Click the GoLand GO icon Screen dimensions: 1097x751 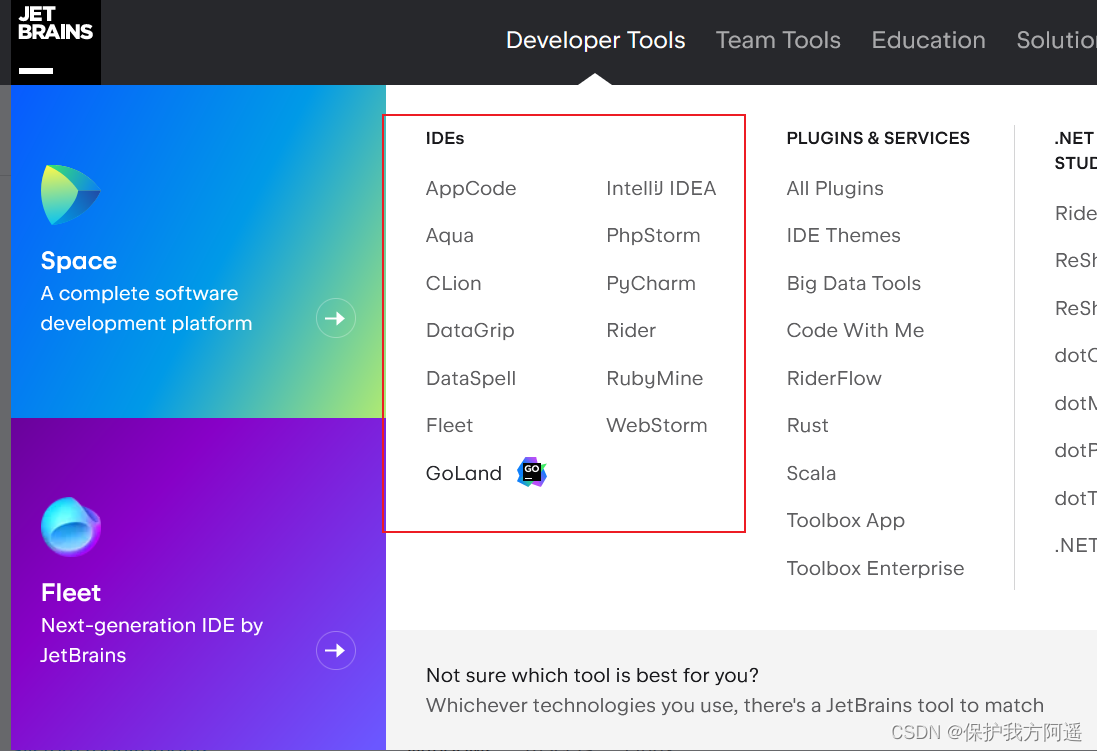(x=532, y=472)
